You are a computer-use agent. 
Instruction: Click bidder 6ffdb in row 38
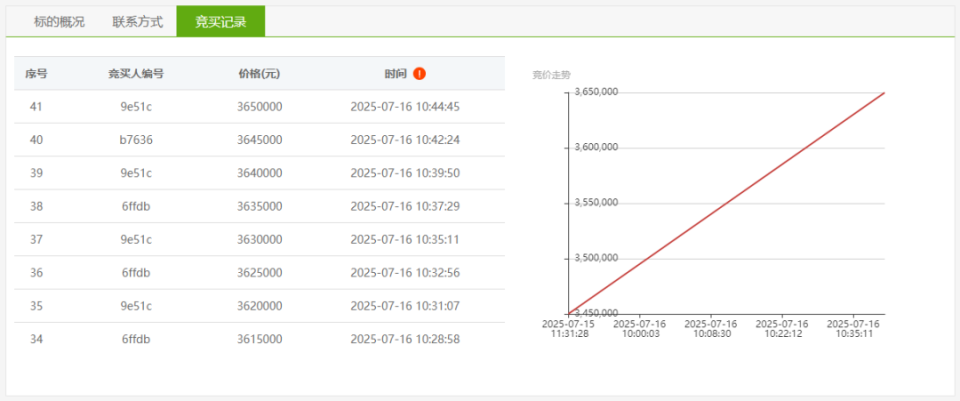pyautogui.click(x=136, y=206)
